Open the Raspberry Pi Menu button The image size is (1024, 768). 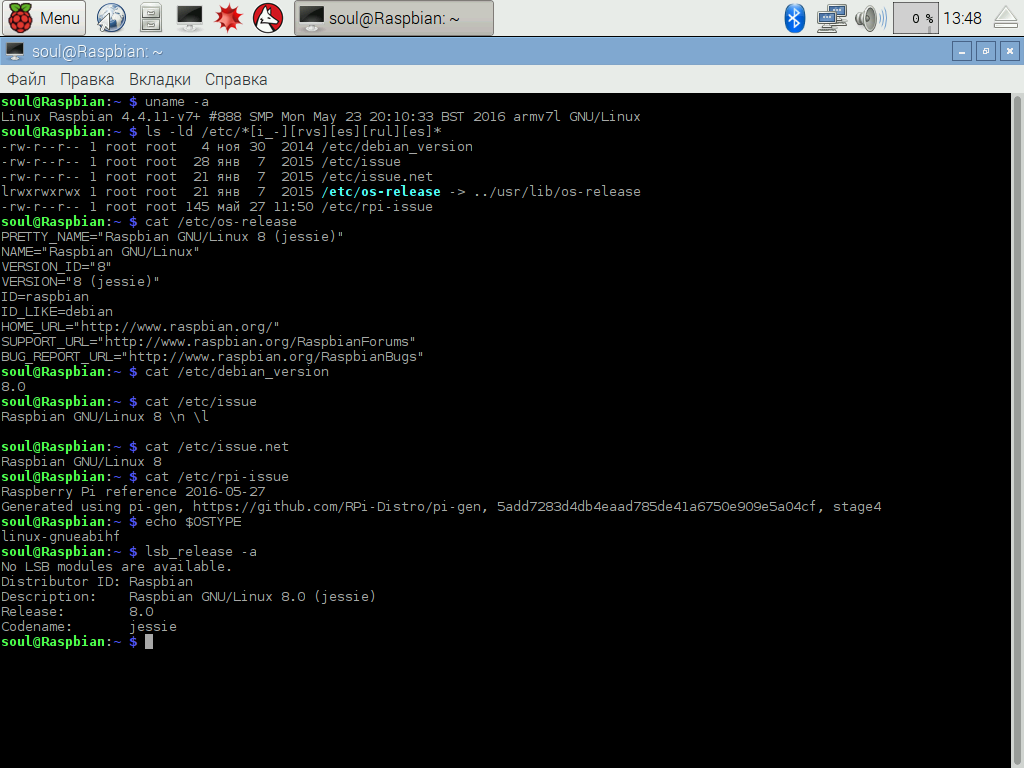(44, 18)
